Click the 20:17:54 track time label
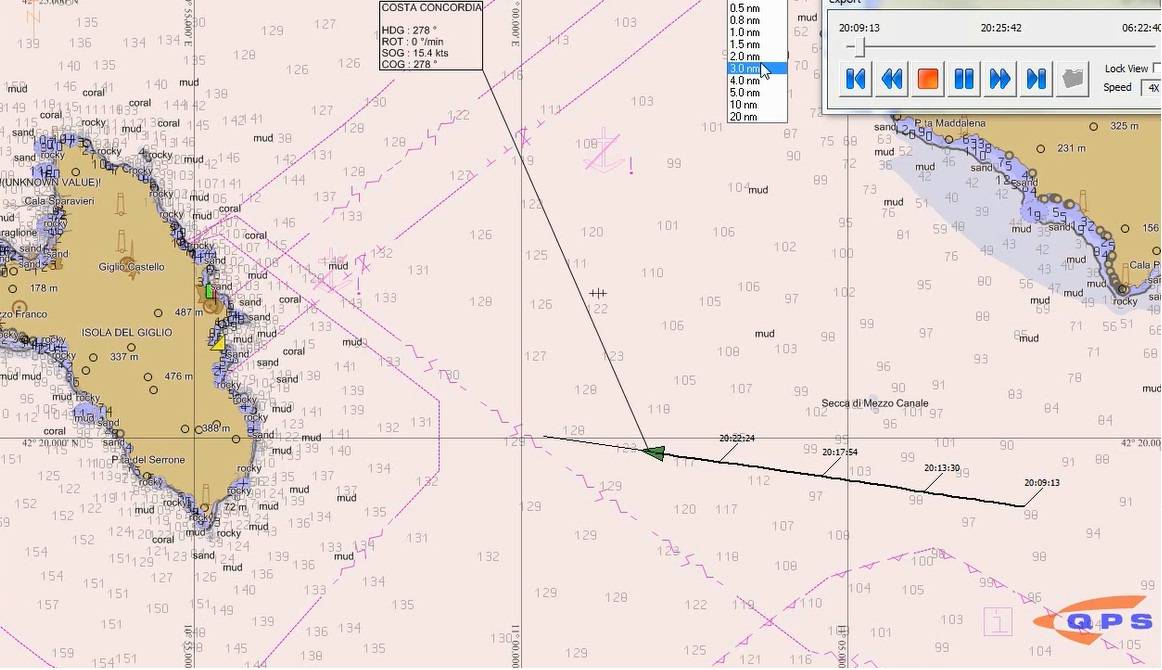Image resolution: width=1162 pixels, height=670 pixels. click(x=840, y=452)
